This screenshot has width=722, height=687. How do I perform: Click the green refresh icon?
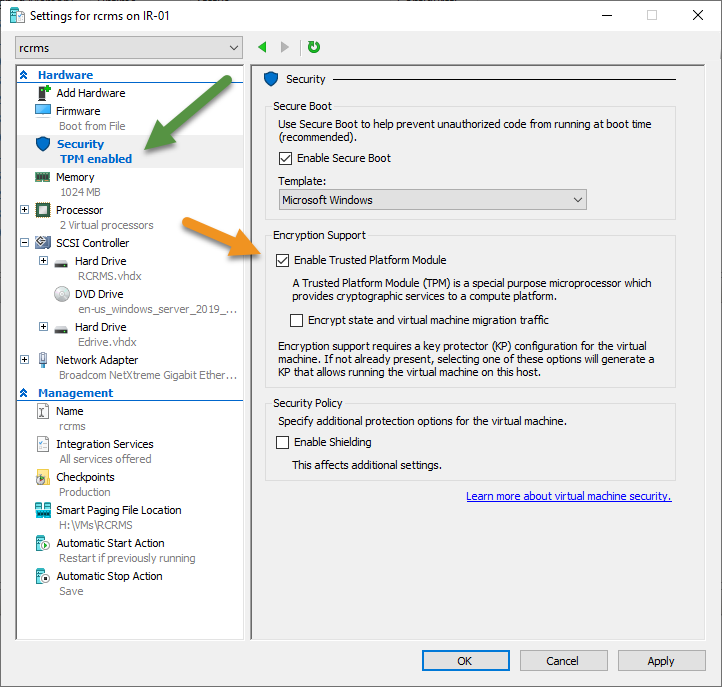pos(314,47)
